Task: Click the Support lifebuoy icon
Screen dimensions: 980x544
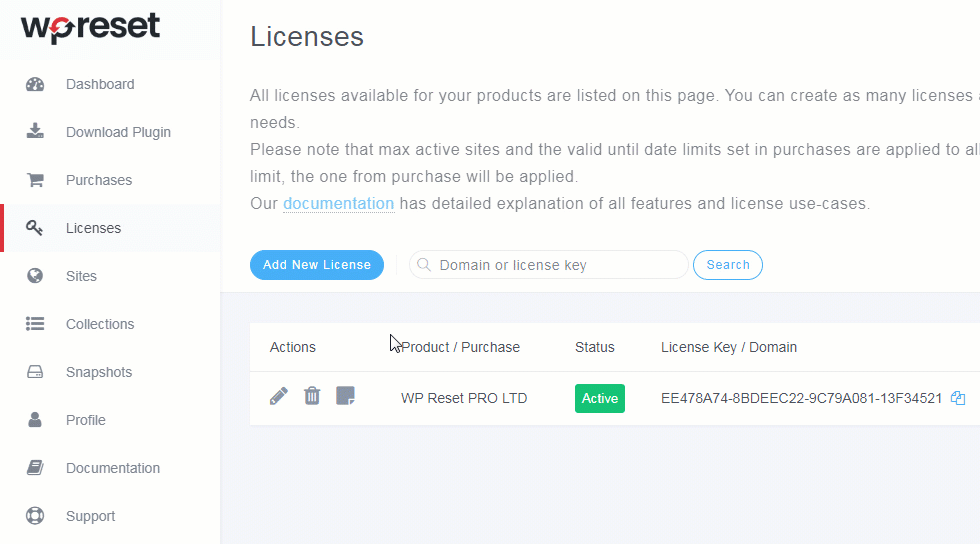Action: pyautogui.click(x=35, y=516)
